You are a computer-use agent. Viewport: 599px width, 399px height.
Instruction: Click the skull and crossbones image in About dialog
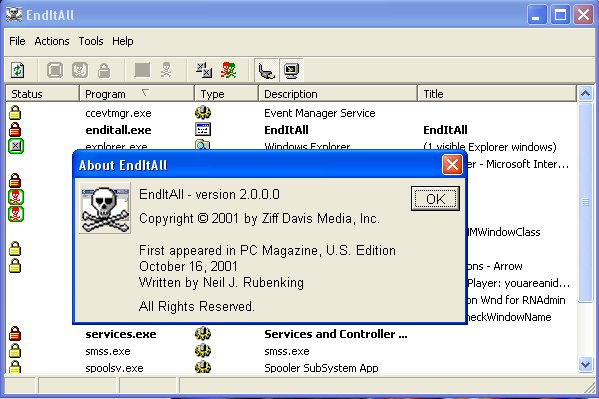[x=105, y=208]
